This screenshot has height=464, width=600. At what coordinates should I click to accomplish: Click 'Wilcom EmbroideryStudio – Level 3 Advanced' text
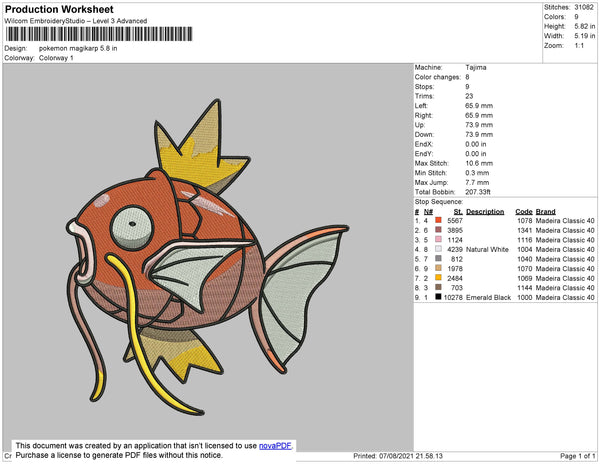point(76,21)
